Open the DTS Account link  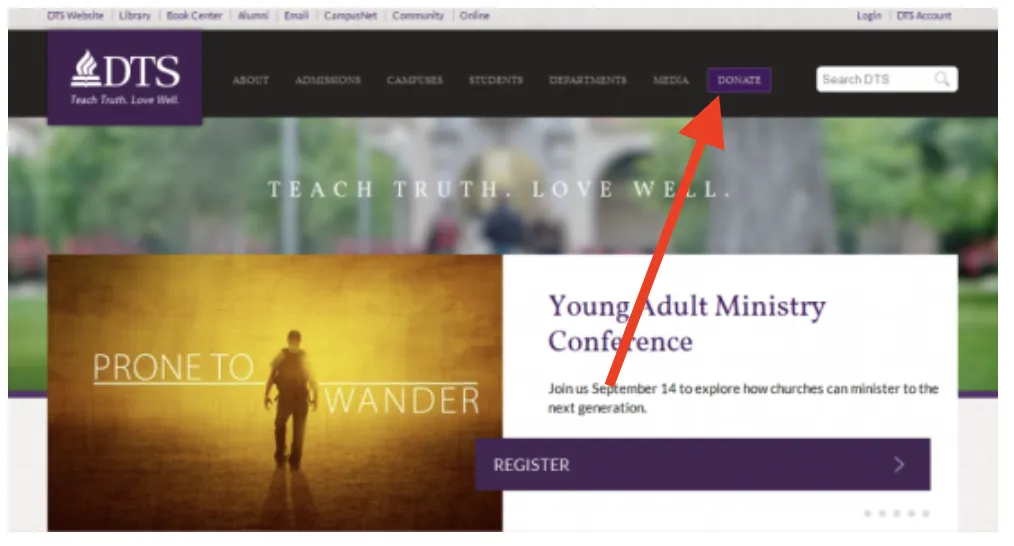coord(923,16)
